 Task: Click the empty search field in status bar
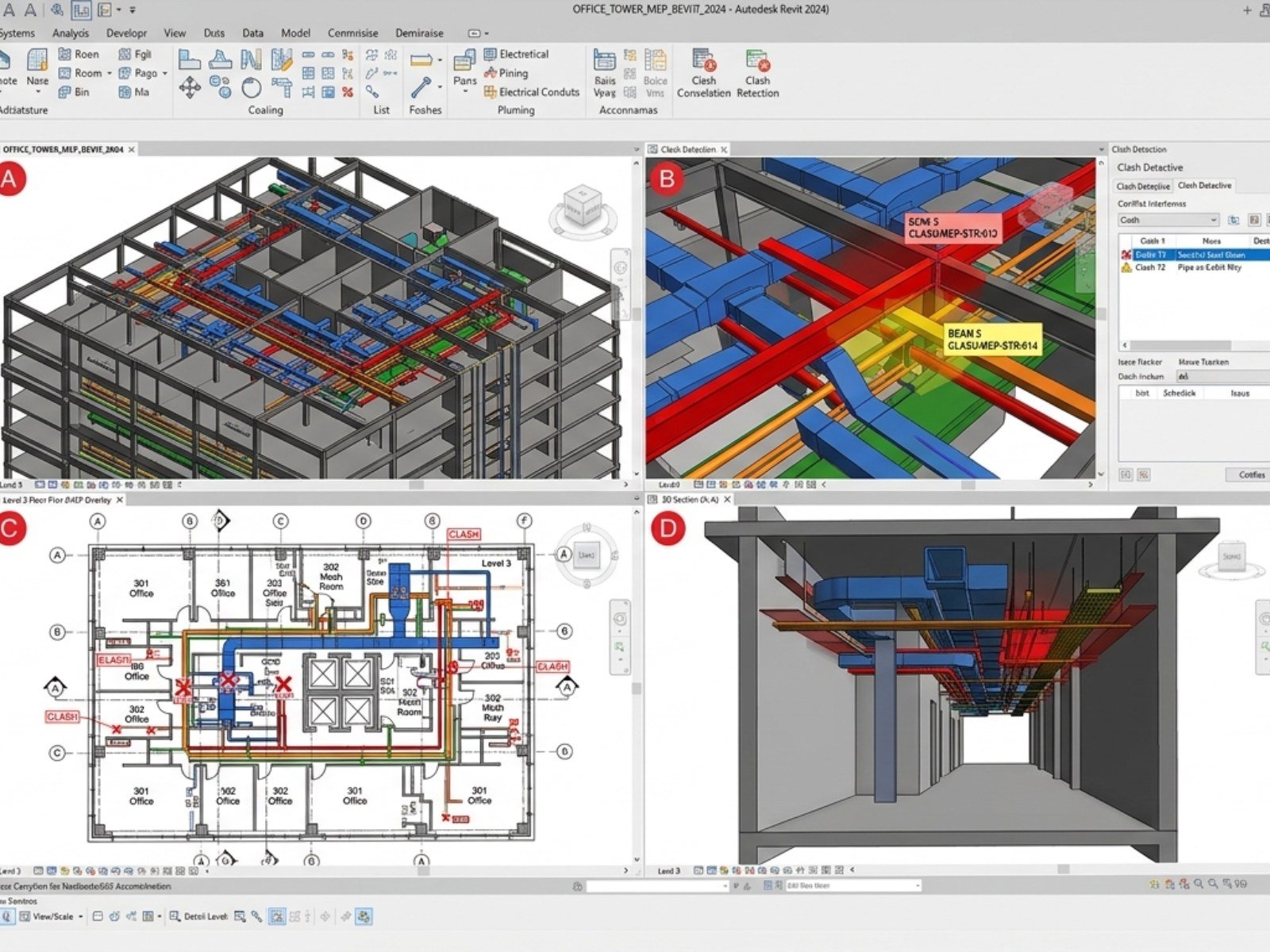[656, 885]
